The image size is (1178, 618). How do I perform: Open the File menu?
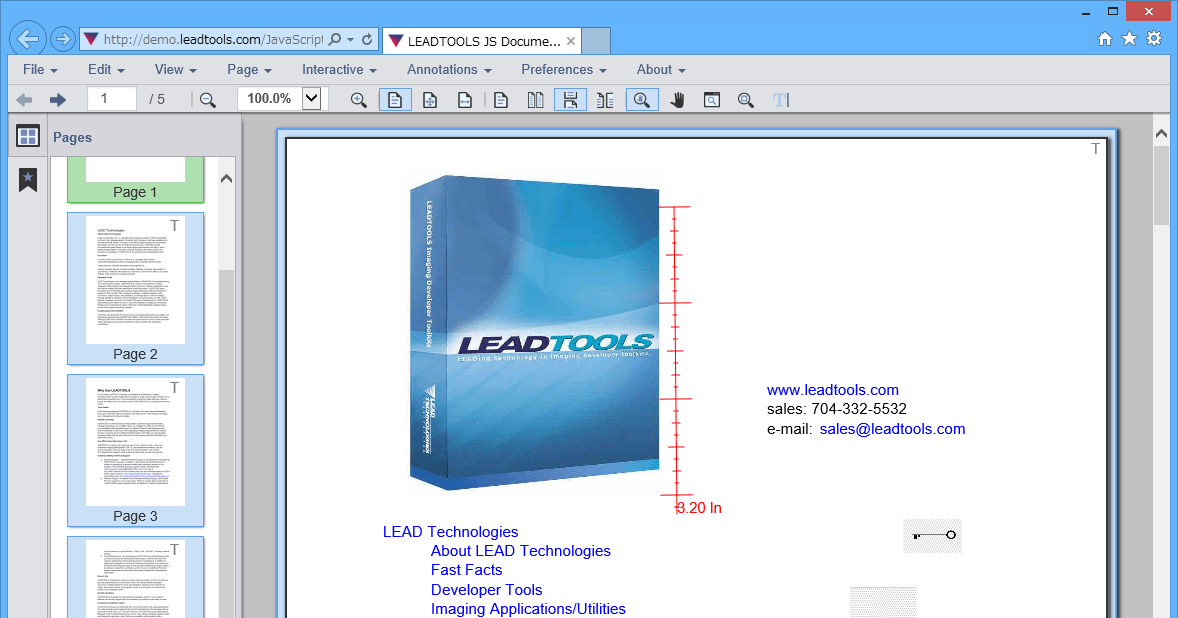point(39,70)
